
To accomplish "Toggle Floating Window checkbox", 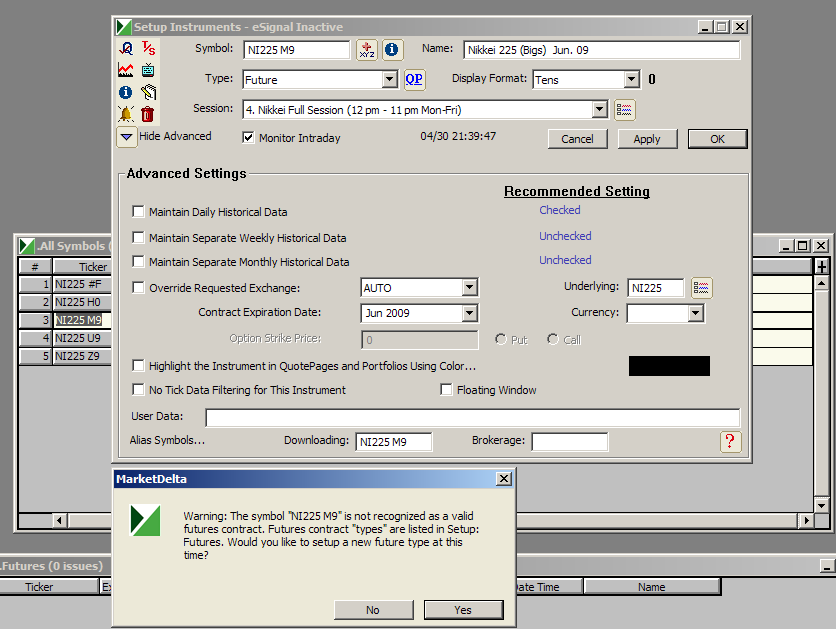I will [x=446, y=390].
